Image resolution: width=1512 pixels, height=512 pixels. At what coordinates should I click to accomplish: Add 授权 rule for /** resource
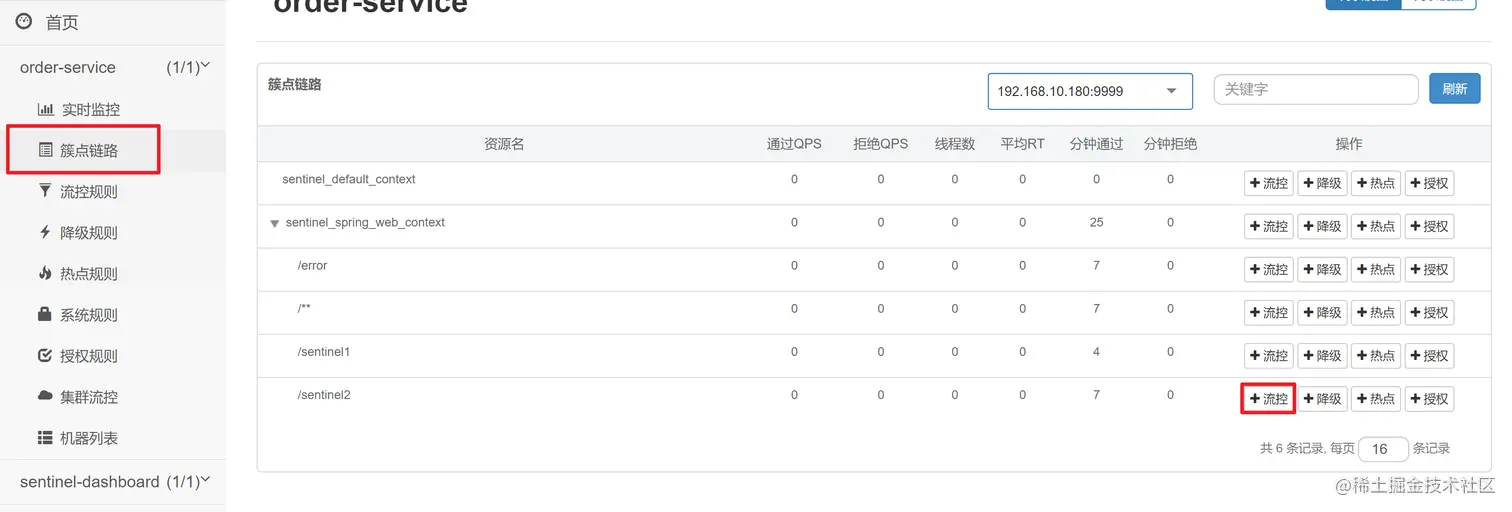click(1429, 313)
